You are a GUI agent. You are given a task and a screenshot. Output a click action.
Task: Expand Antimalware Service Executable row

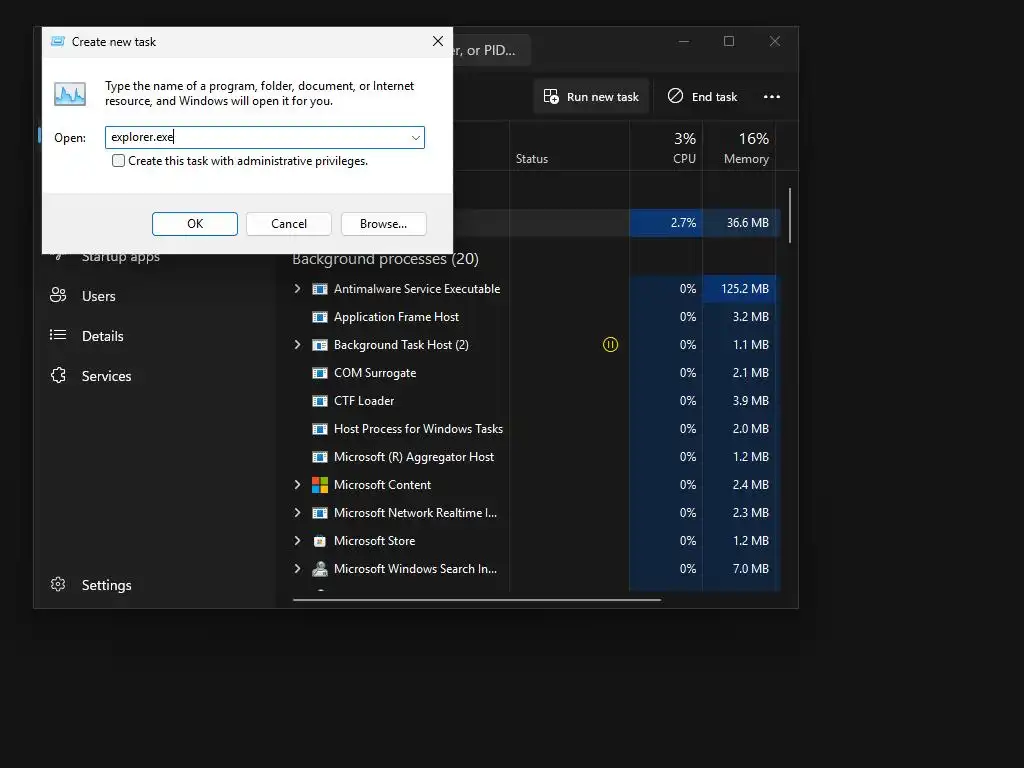pos(297,289)
